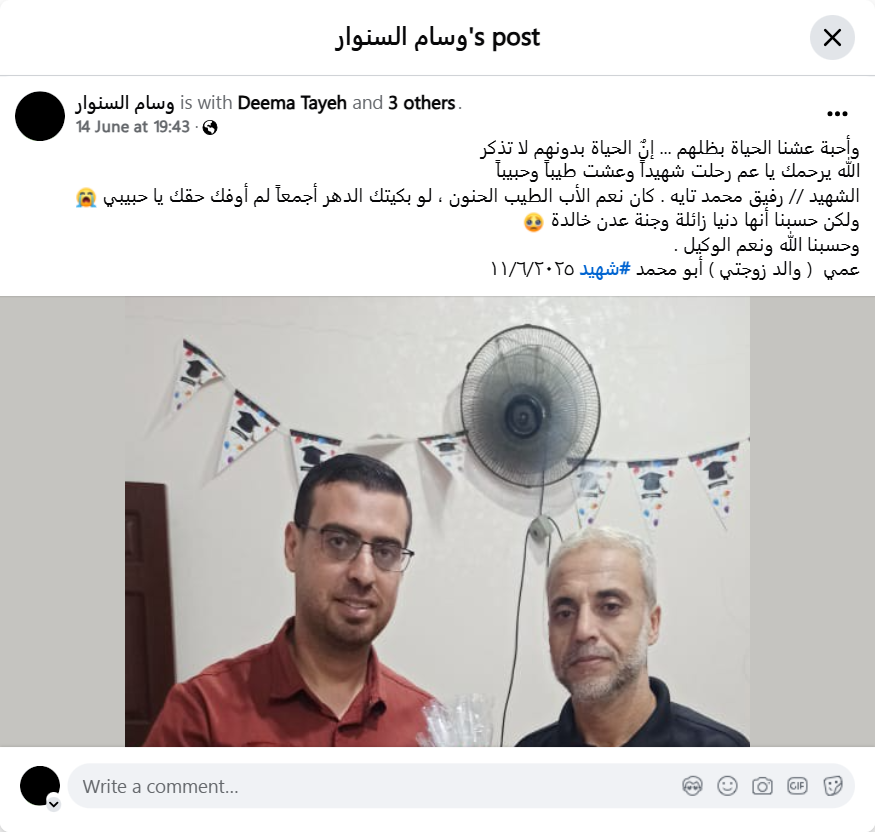Screen dimensions: 875x832
Task: Insert an emoji in the comment
Action: (727, 786)
